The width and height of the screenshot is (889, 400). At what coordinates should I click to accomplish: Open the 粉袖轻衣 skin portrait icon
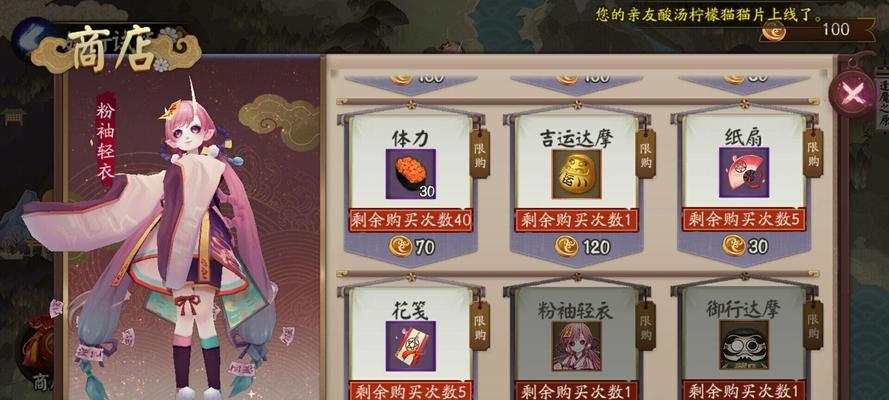click(x=577, y=346)
